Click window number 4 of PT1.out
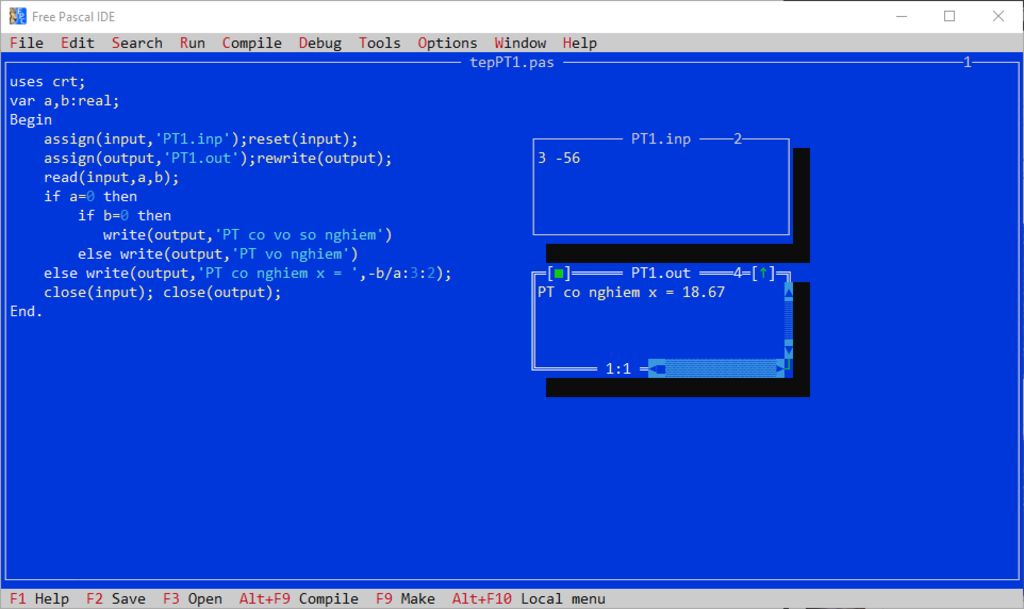 pos(737,273)
